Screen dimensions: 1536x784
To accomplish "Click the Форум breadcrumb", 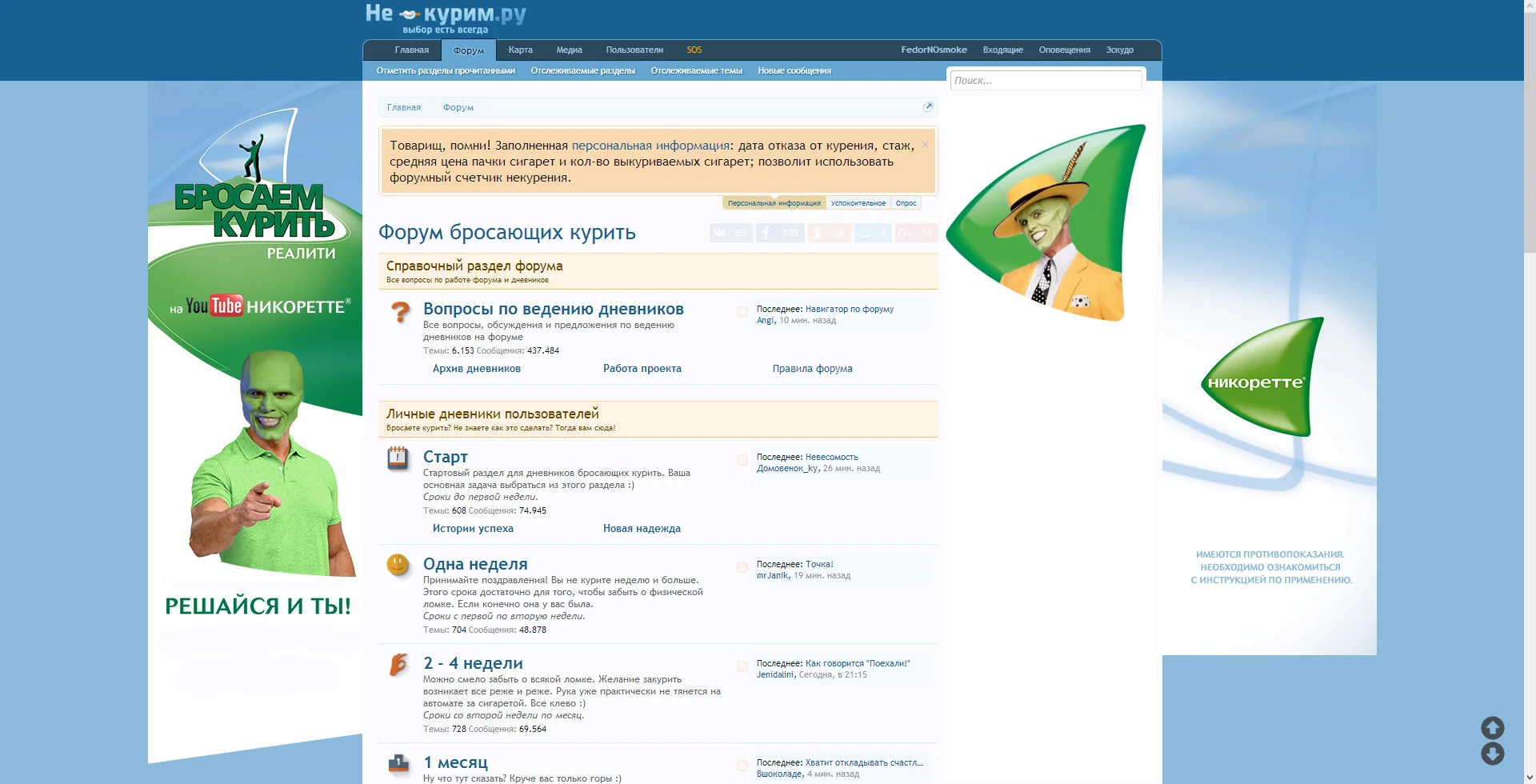I will point(458,107).
